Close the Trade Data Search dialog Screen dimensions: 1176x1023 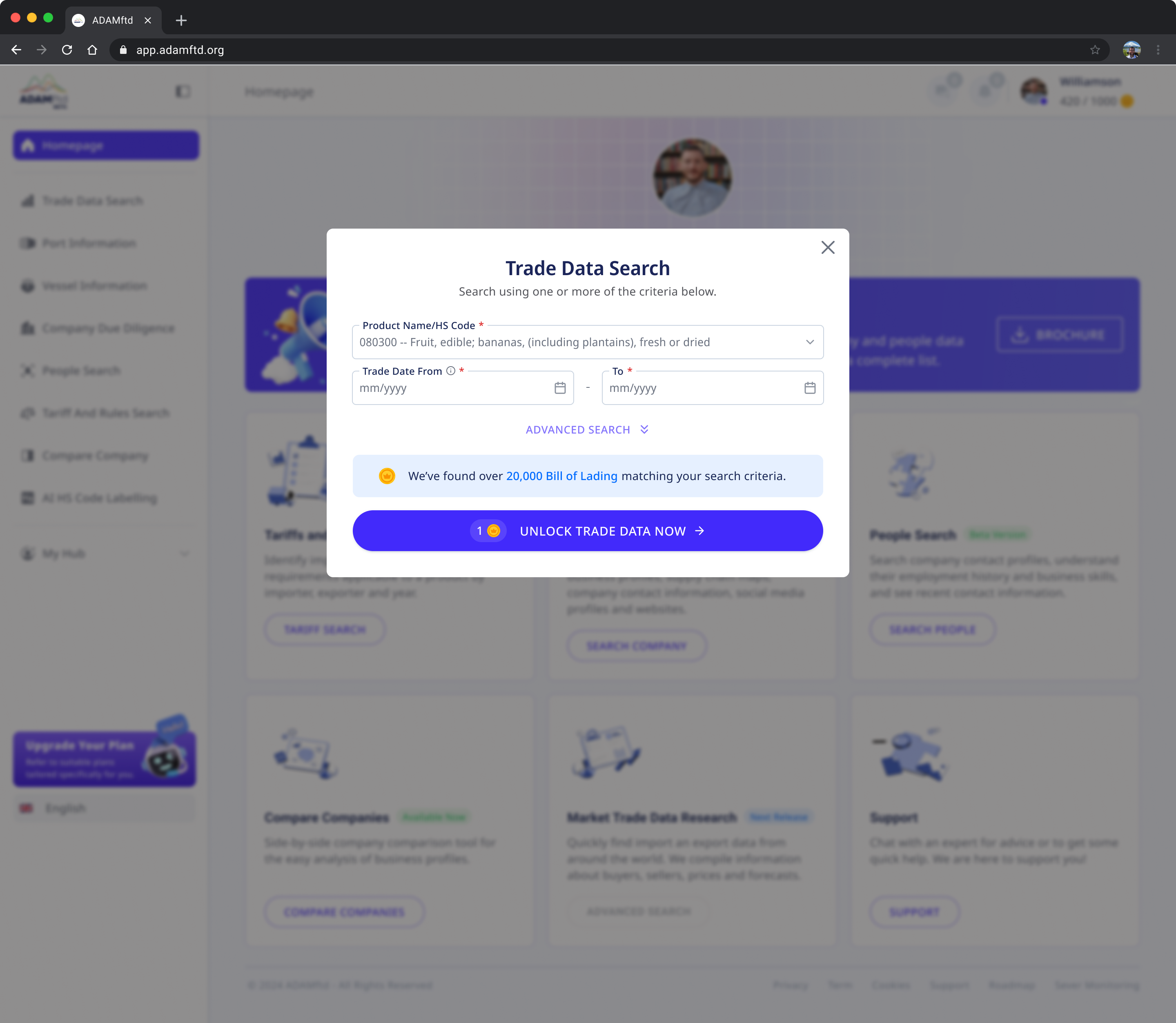827,247
